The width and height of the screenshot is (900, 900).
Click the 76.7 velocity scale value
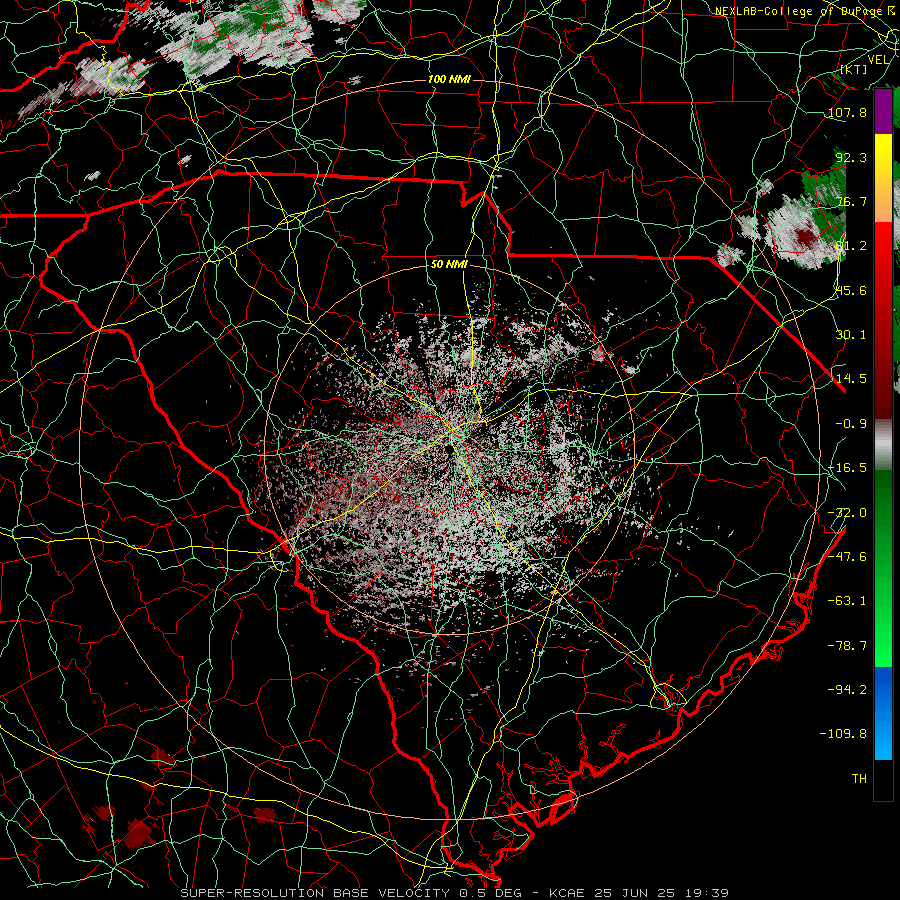[x=851, y=201]
